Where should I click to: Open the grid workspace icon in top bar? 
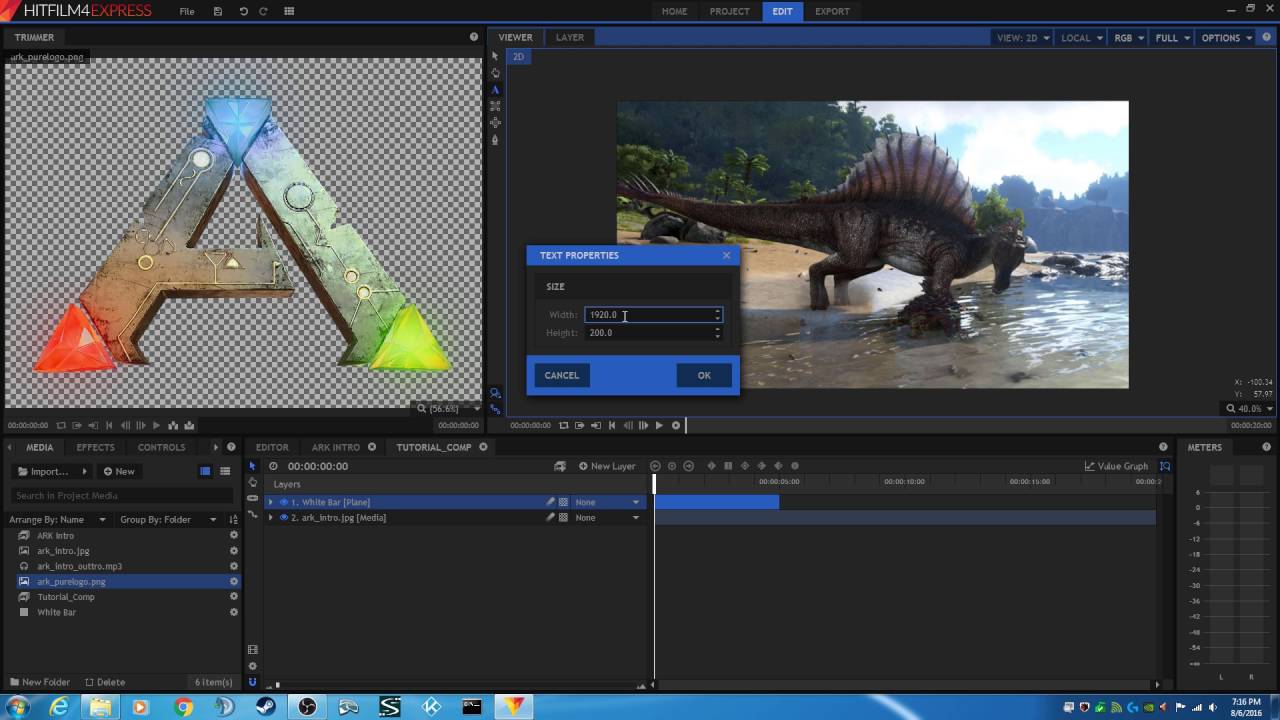289,11
